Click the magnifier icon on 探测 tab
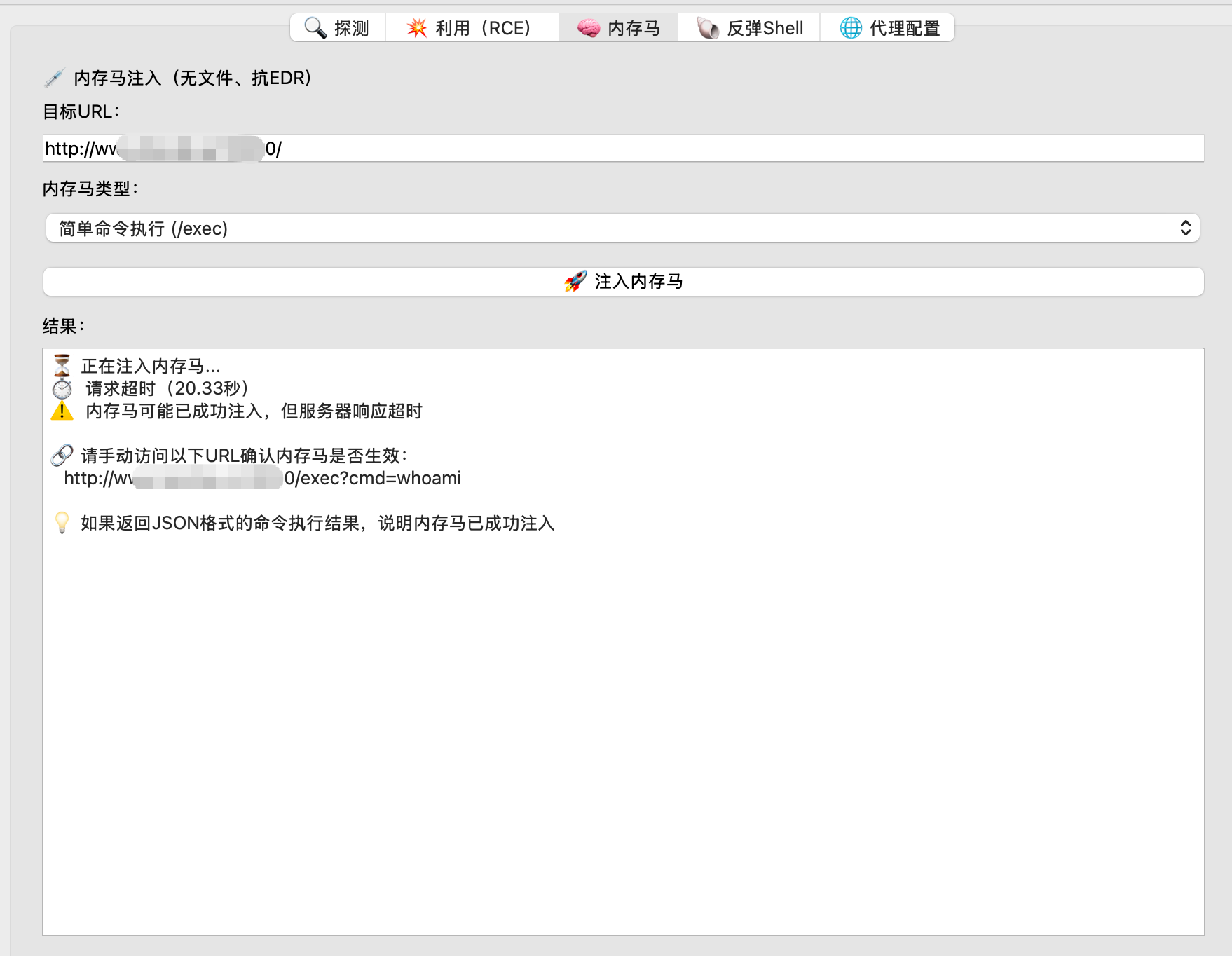 click(314, 27)
